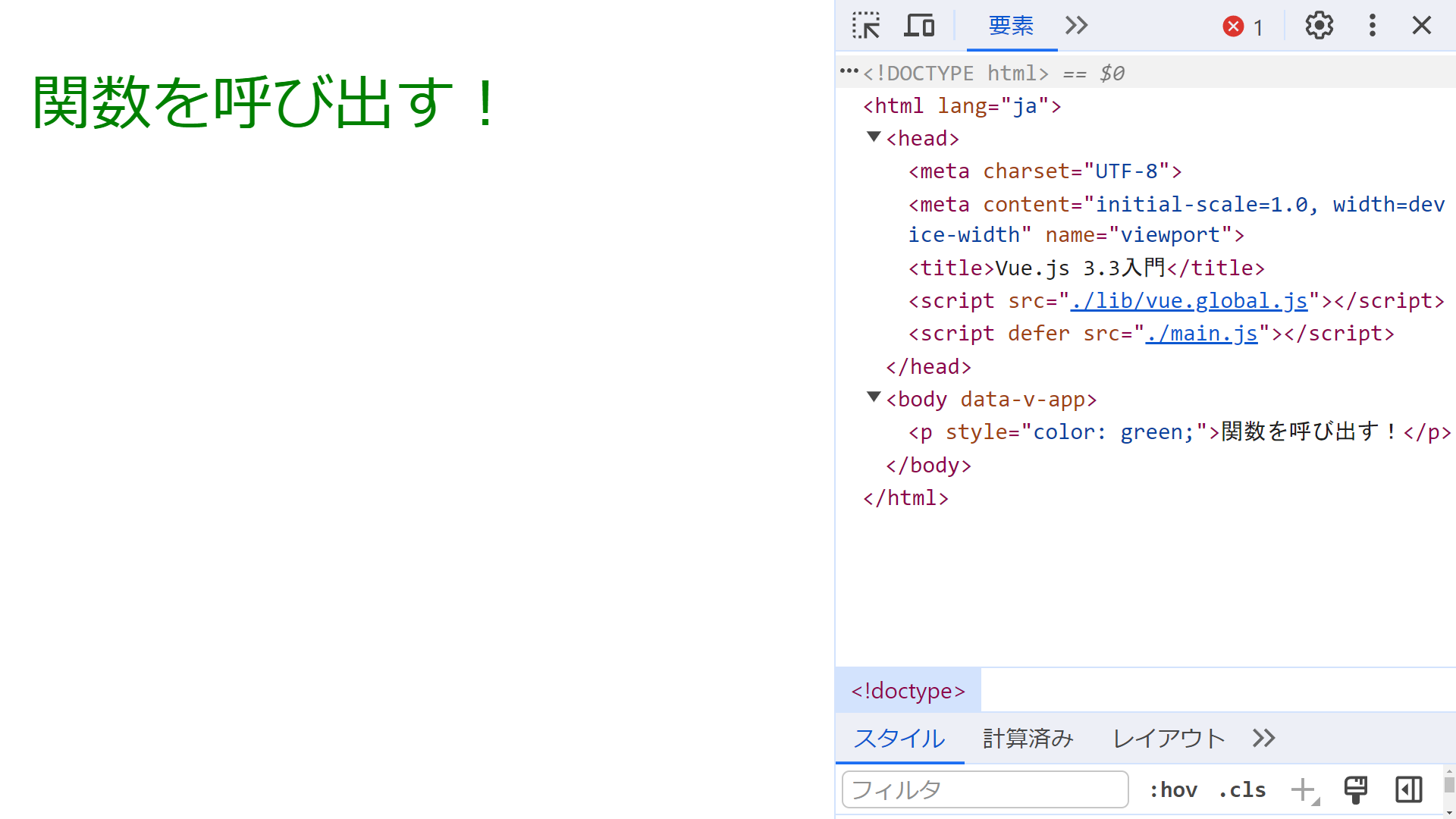Switch to the レイアウト tab
The image size is (1456, 819).
(1168, 738)
